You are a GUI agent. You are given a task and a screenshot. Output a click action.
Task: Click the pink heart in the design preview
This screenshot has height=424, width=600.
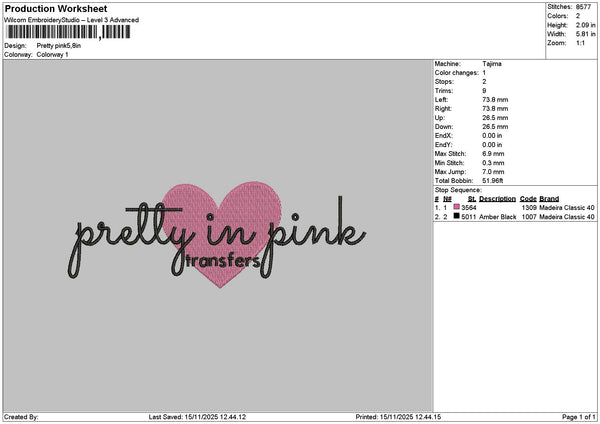[222, 234]
